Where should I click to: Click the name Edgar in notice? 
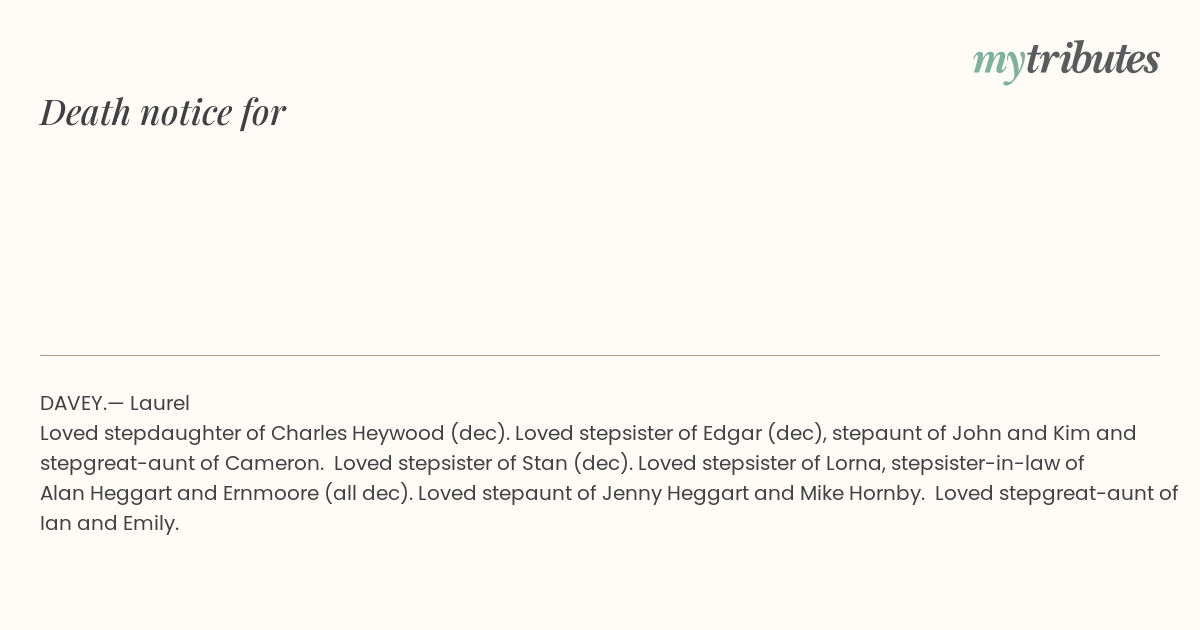732,433
